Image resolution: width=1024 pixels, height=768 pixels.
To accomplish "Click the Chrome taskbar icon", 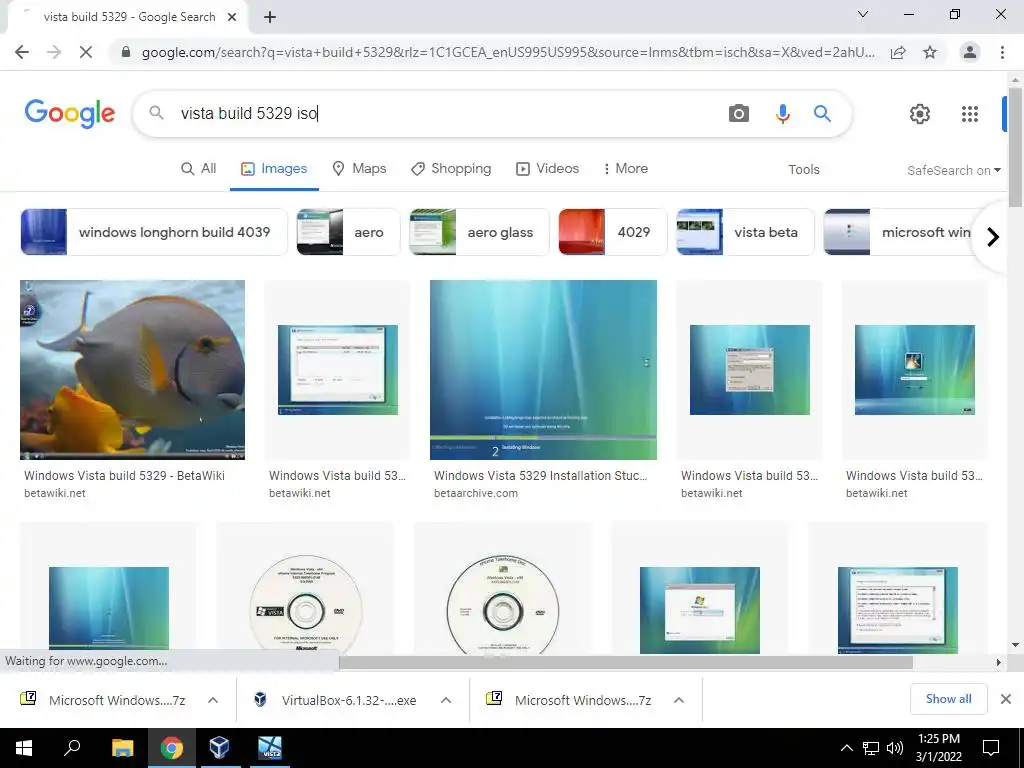I will click(x=171, y=748).
